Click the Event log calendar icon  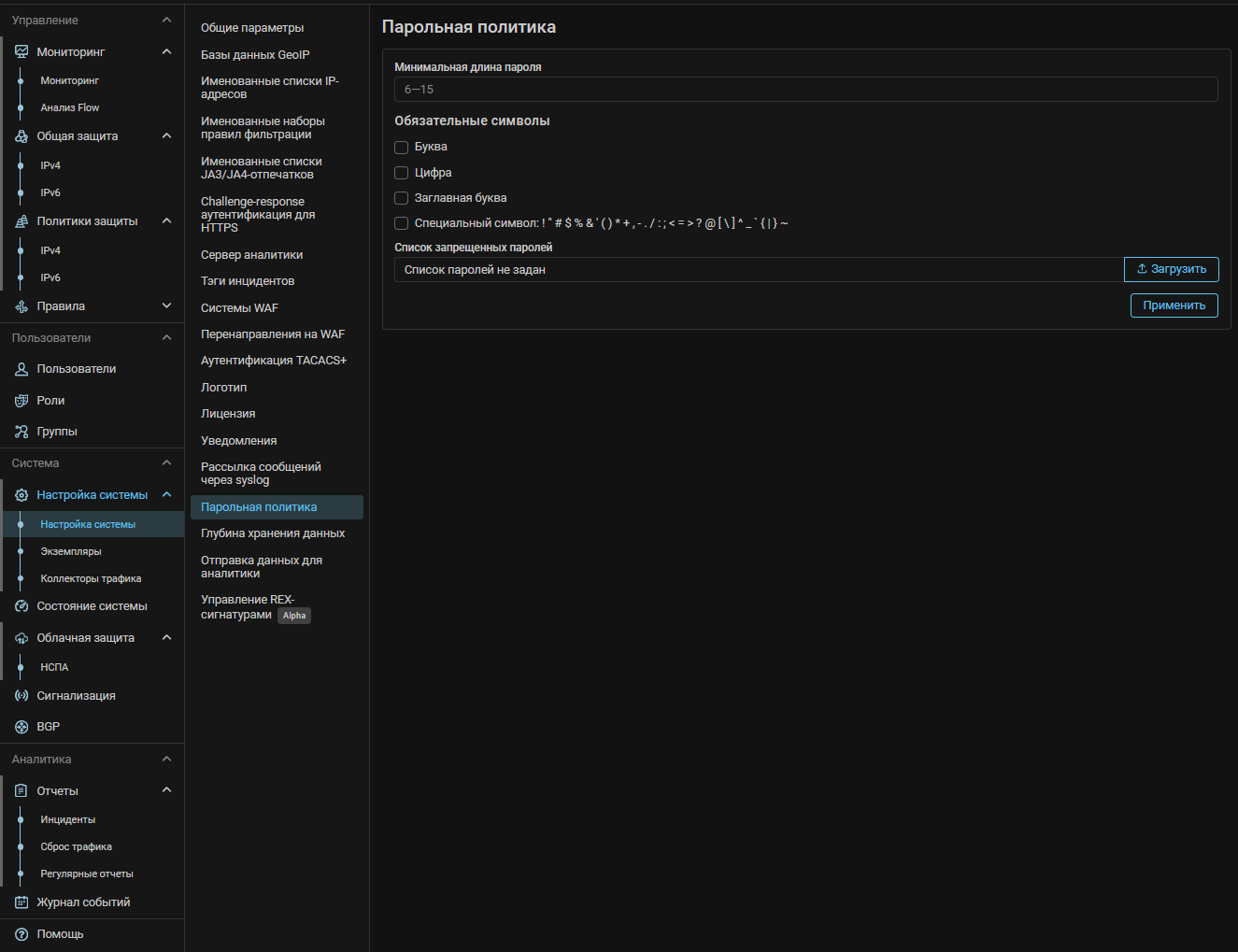click(21, 902)
